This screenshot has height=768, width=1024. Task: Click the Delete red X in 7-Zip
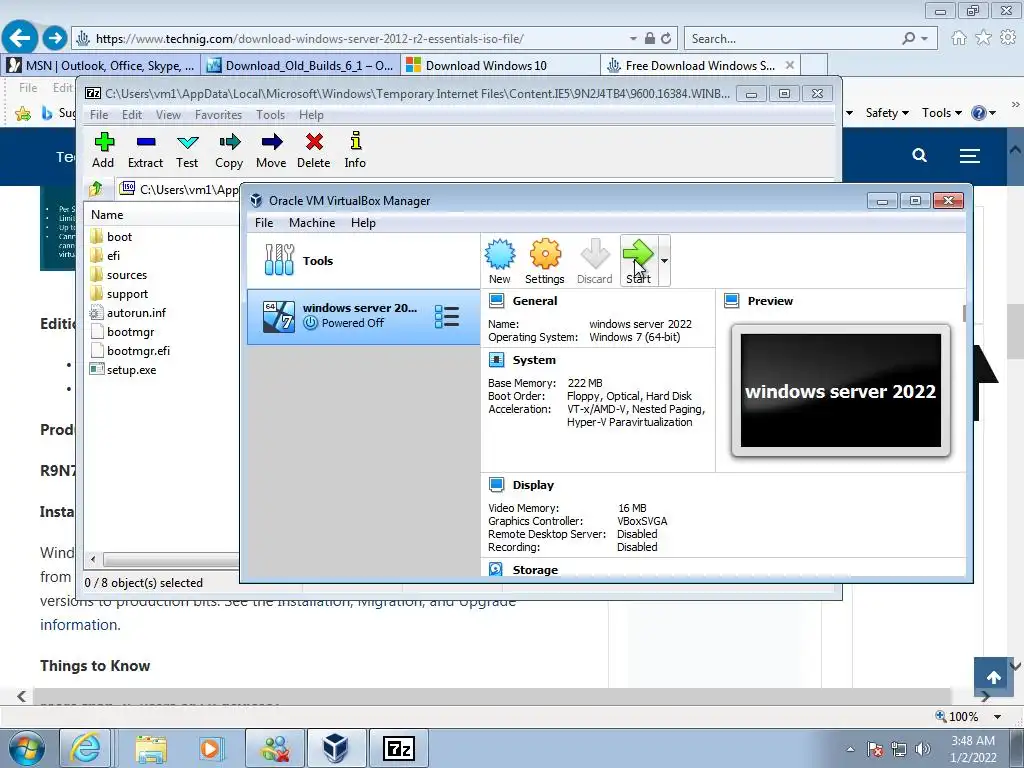[x=314, y=142]
